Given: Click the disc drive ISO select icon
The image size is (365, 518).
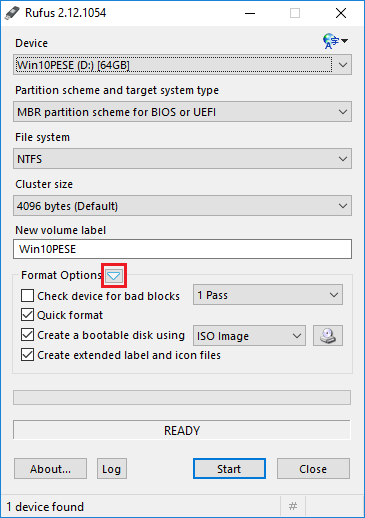Looking at the screenshot, I should (328, 336).
